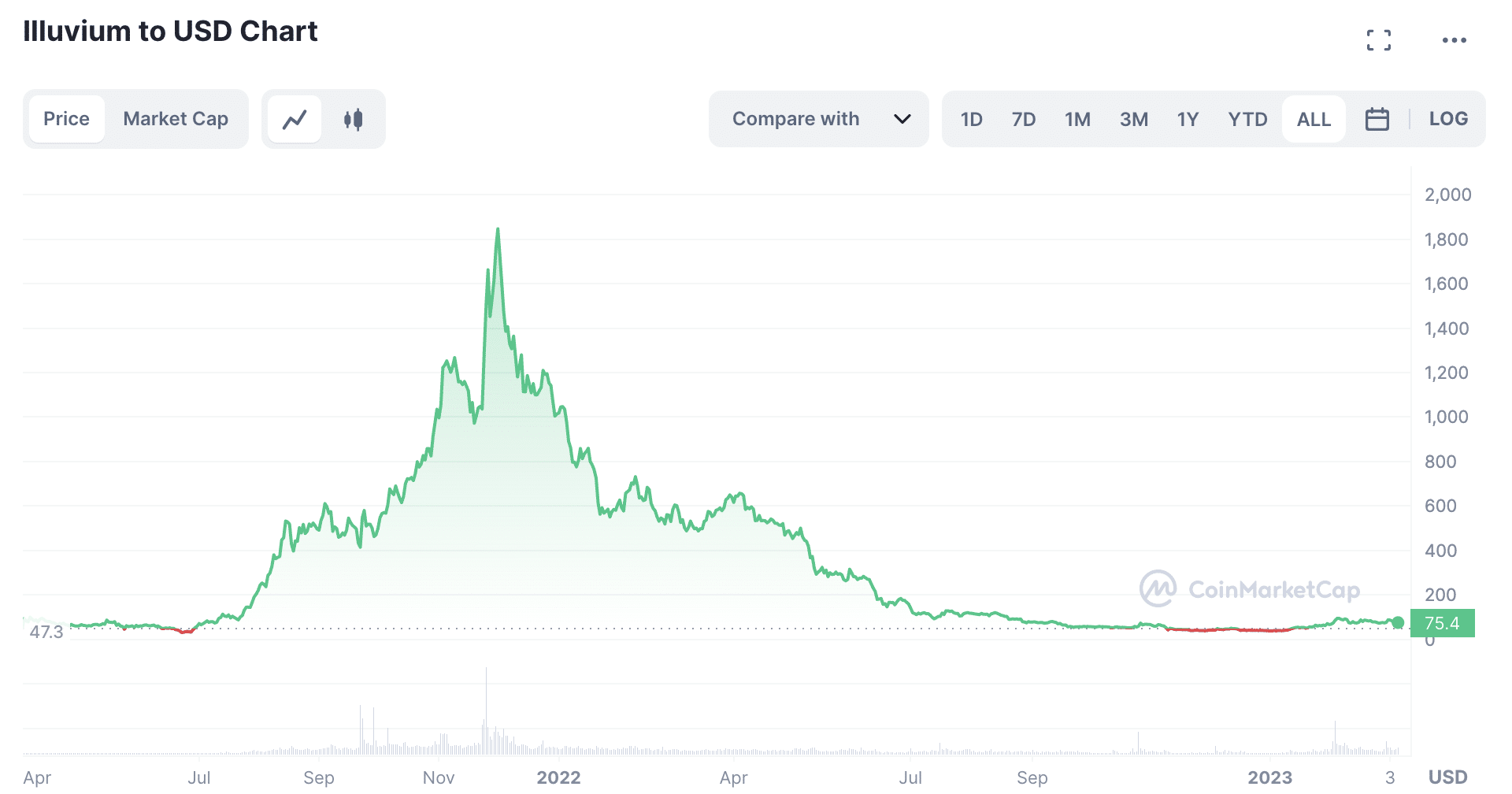Toggle LOG scale on the chart
The height and width of the screenshot is (794, 1512).
[x=1448, y=119]
